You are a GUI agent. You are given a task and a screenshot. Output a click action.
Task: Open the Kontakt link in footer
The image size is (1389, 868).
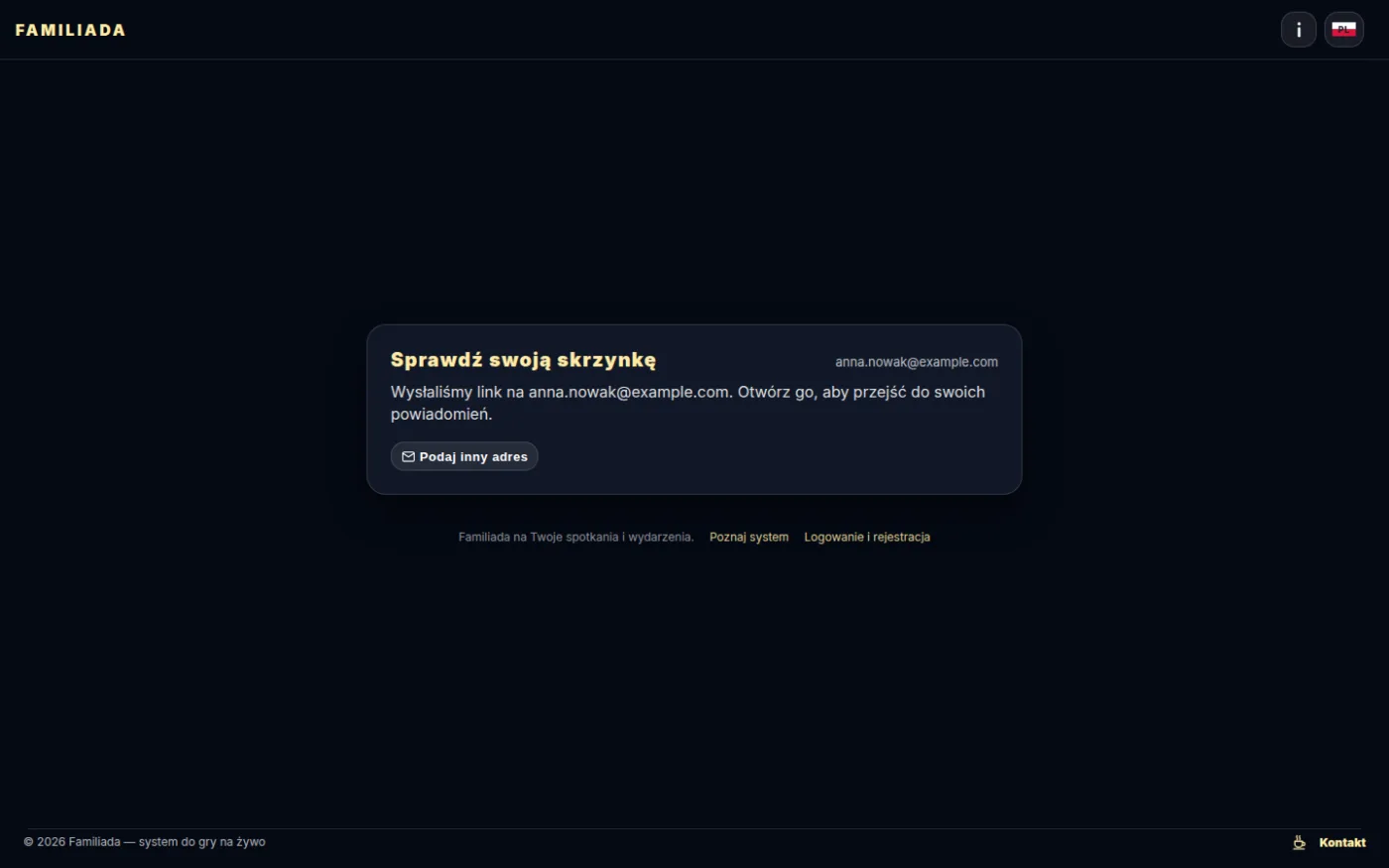coord(1342,842)
